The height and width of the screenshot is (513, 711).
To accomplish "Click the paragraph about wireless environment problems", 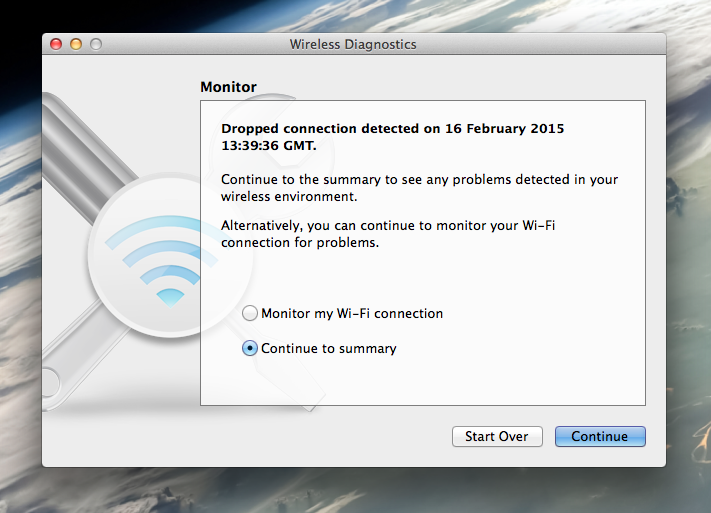I will pos(419,187).
